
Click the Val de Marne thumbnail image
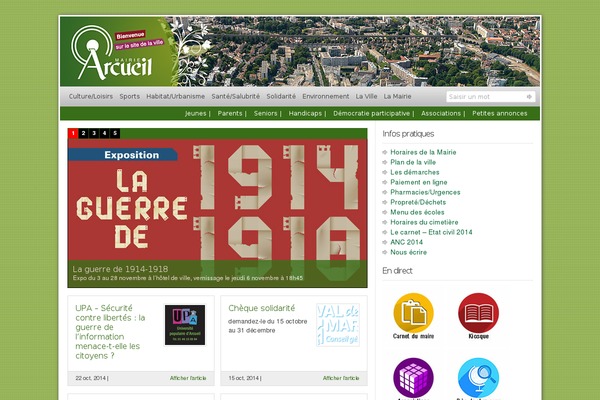tap(338, 325)
